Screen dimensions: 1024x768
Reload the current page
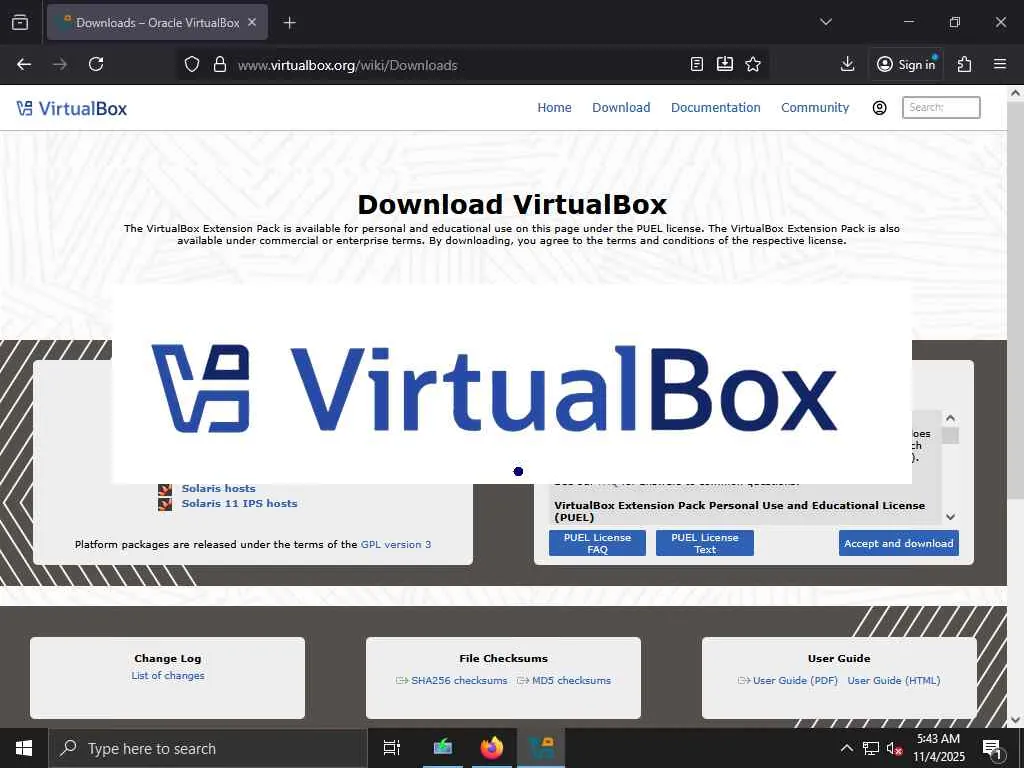pos(96,64)
